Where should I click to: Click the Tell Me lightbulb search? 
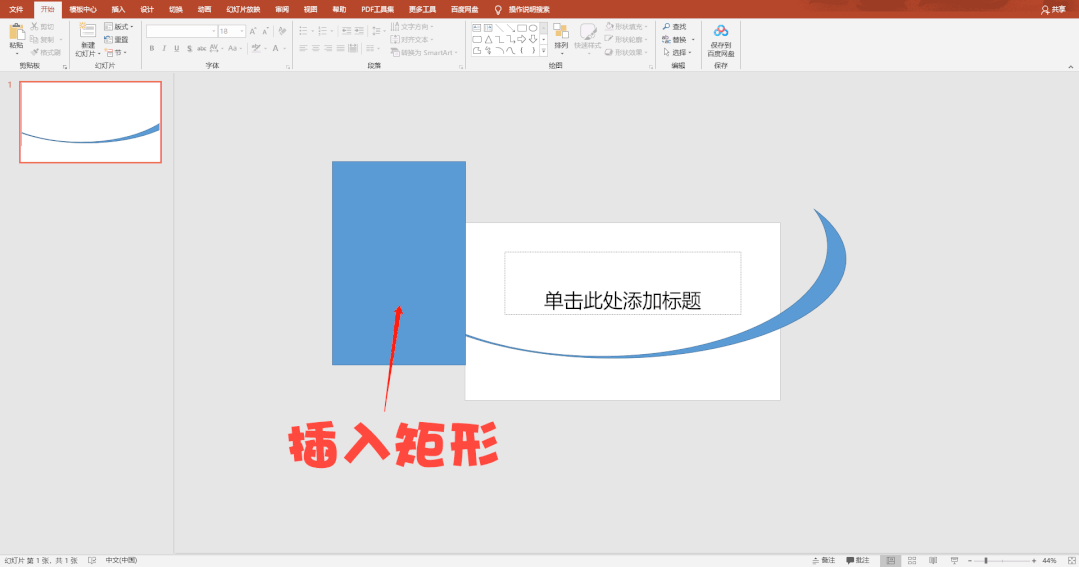coord(498,10)
